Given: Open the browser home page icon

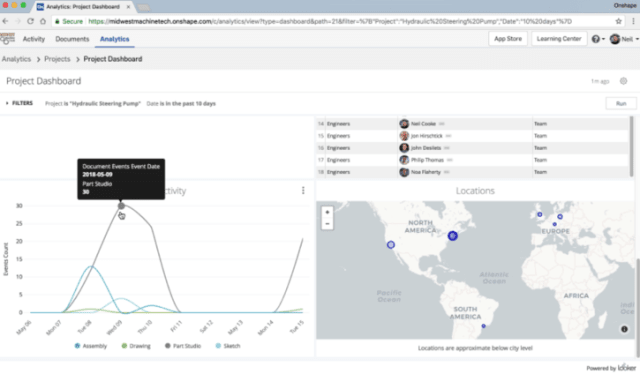Looking at the screenshot, I should pos(43,21).
